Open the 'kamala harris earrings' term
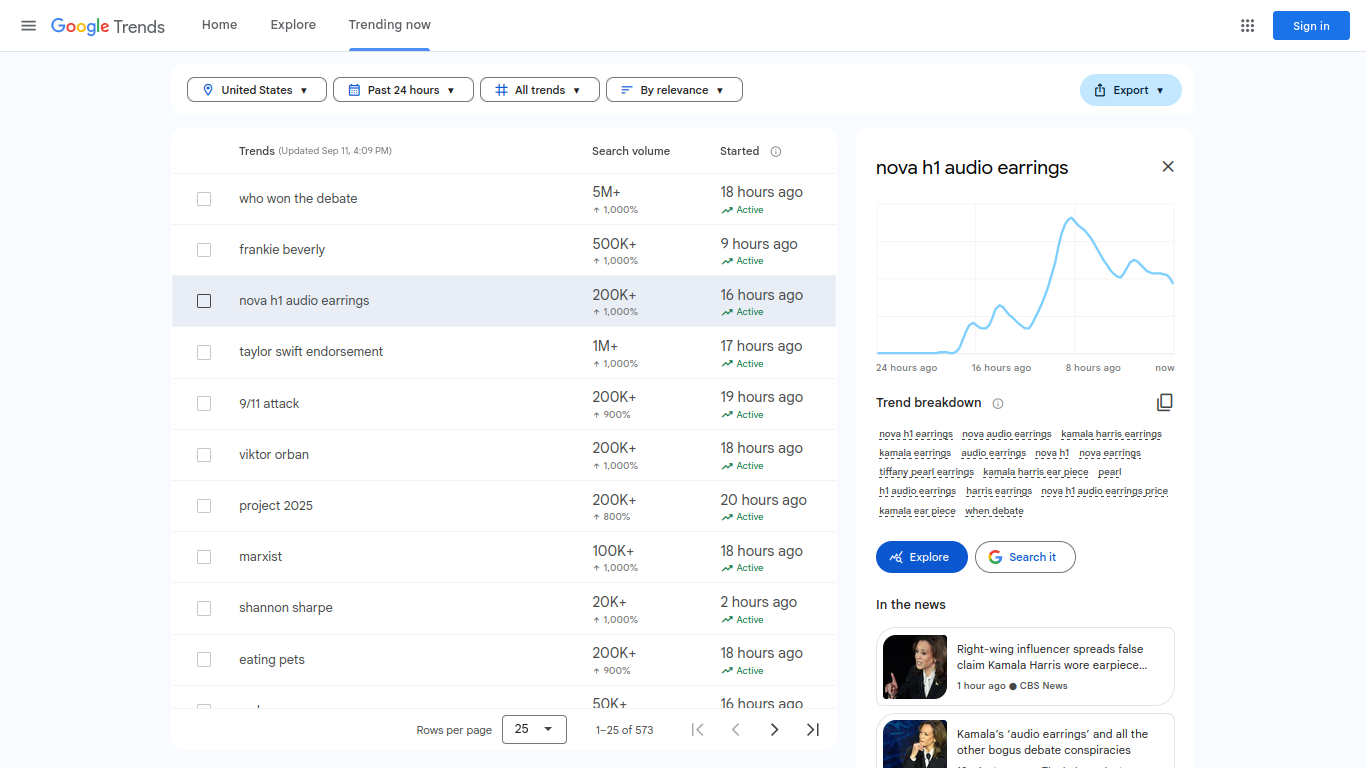The height and width of the screenshot is (768, 1366). 1111,434
